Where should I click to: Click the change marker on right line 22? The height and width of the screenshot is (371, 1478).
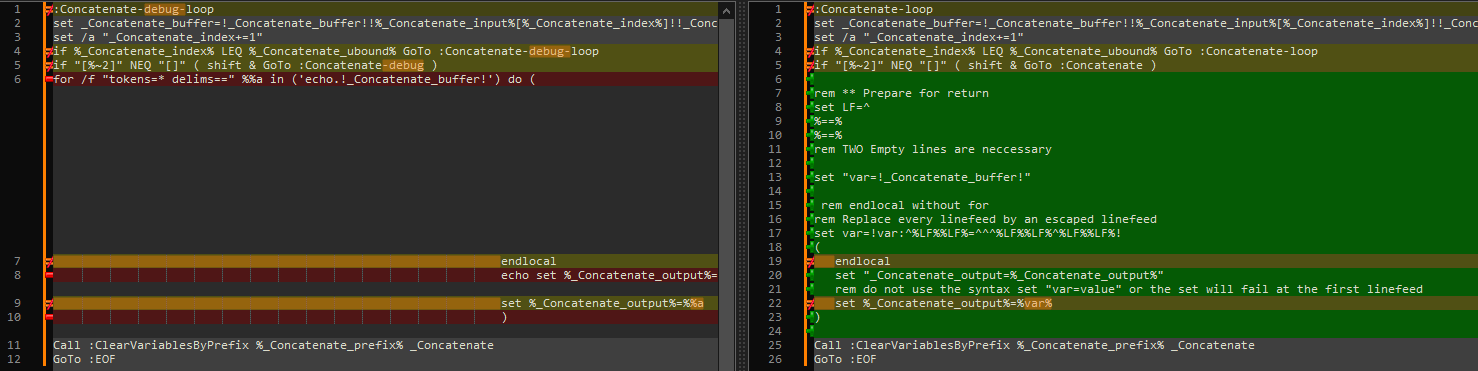coord(810,303)
